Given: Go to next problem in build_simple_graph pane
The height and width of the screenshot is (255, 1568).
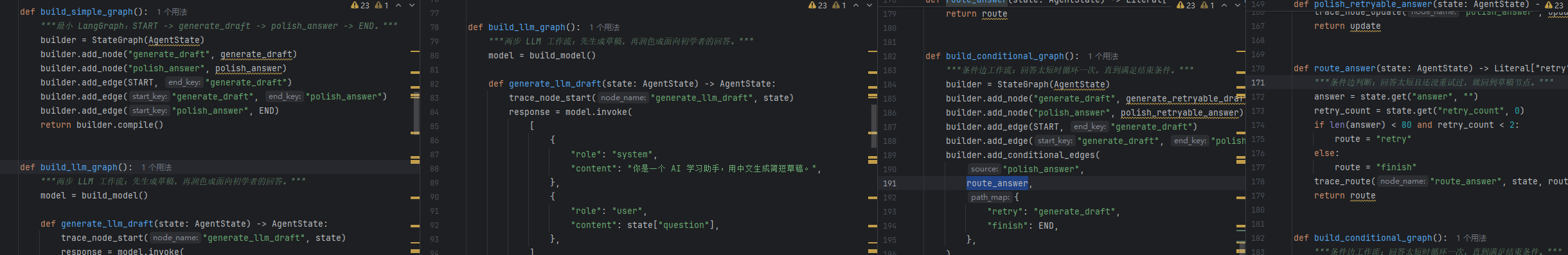Looking at the screenshot, I should click(x=412, y=5).
